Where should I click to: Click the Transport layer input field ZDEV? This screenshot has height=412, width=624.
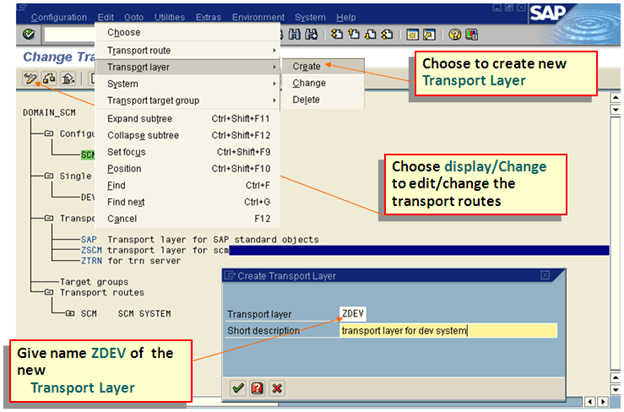(x=353, y=314)
